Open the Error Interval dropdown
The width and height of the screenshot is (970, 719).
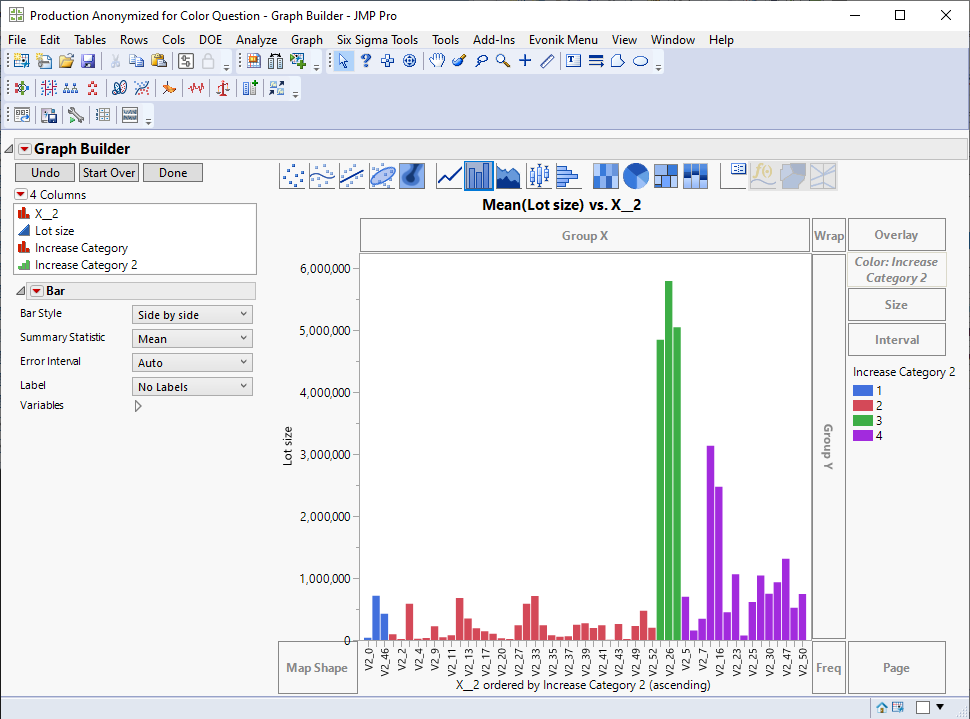(192, 363)
